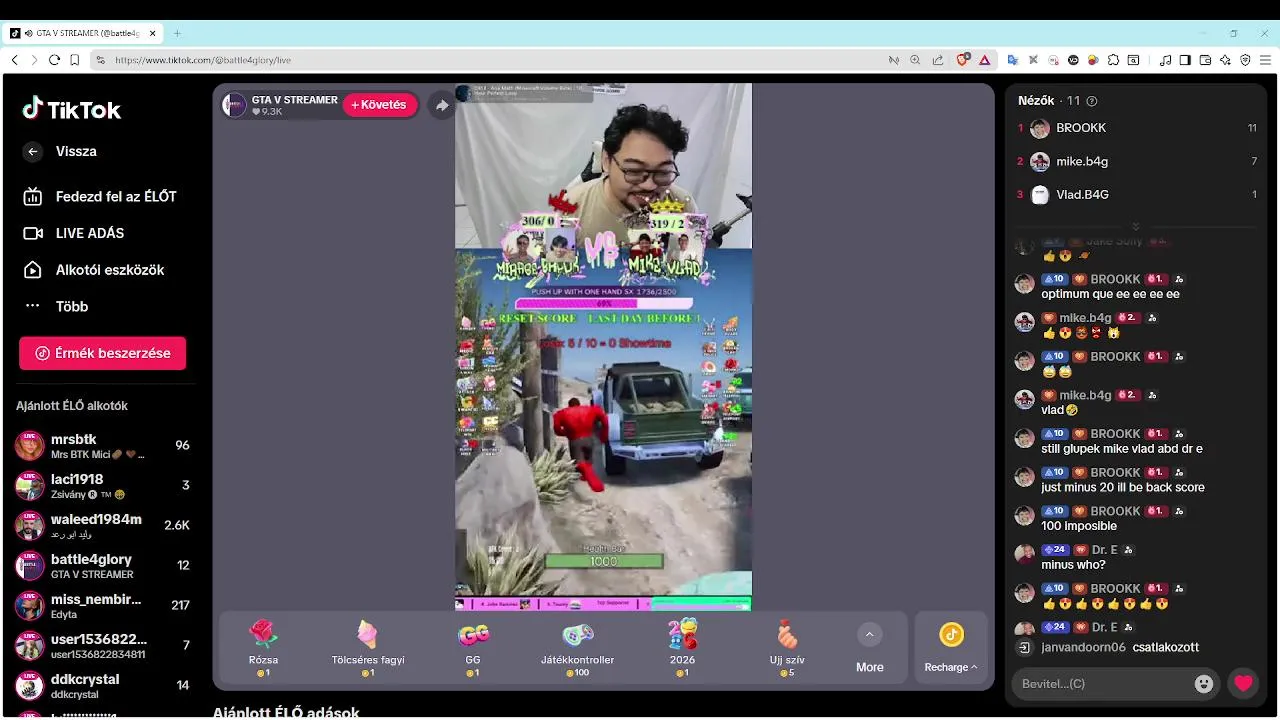
Task: Click chat message 'optimum que ee ee ee ee'
Action: click(x=1110, y=294)
